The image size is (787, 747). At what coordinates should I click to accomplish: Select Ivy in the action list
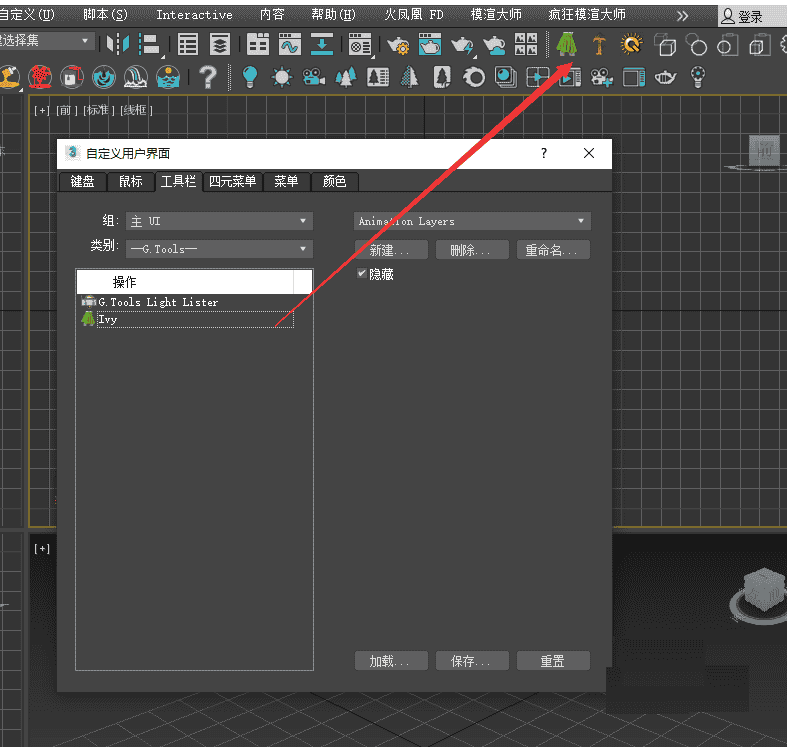(x=108, y=319)
